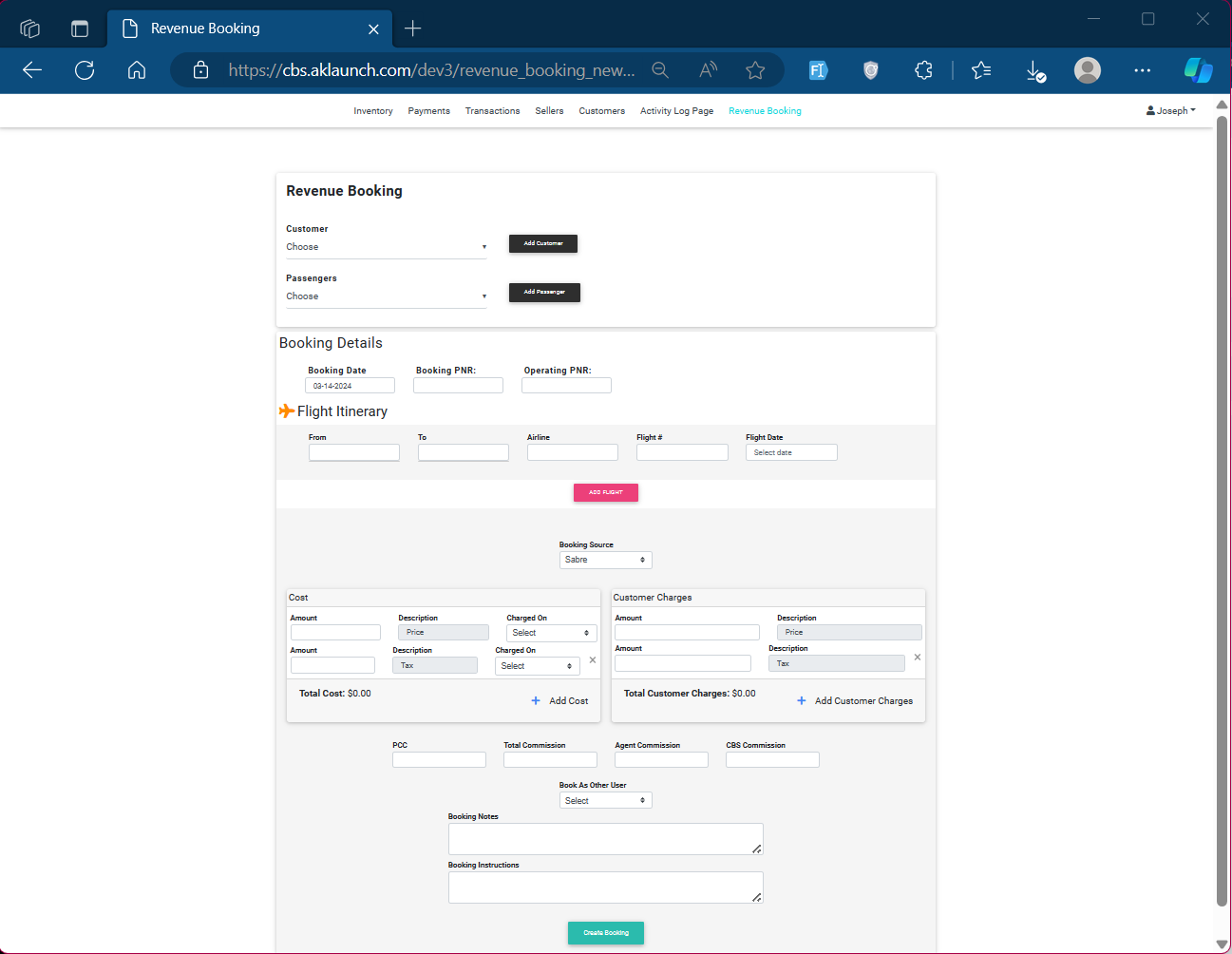Open the downloads icon in toolbar

pyautogui.click(x=1035, y=70)
